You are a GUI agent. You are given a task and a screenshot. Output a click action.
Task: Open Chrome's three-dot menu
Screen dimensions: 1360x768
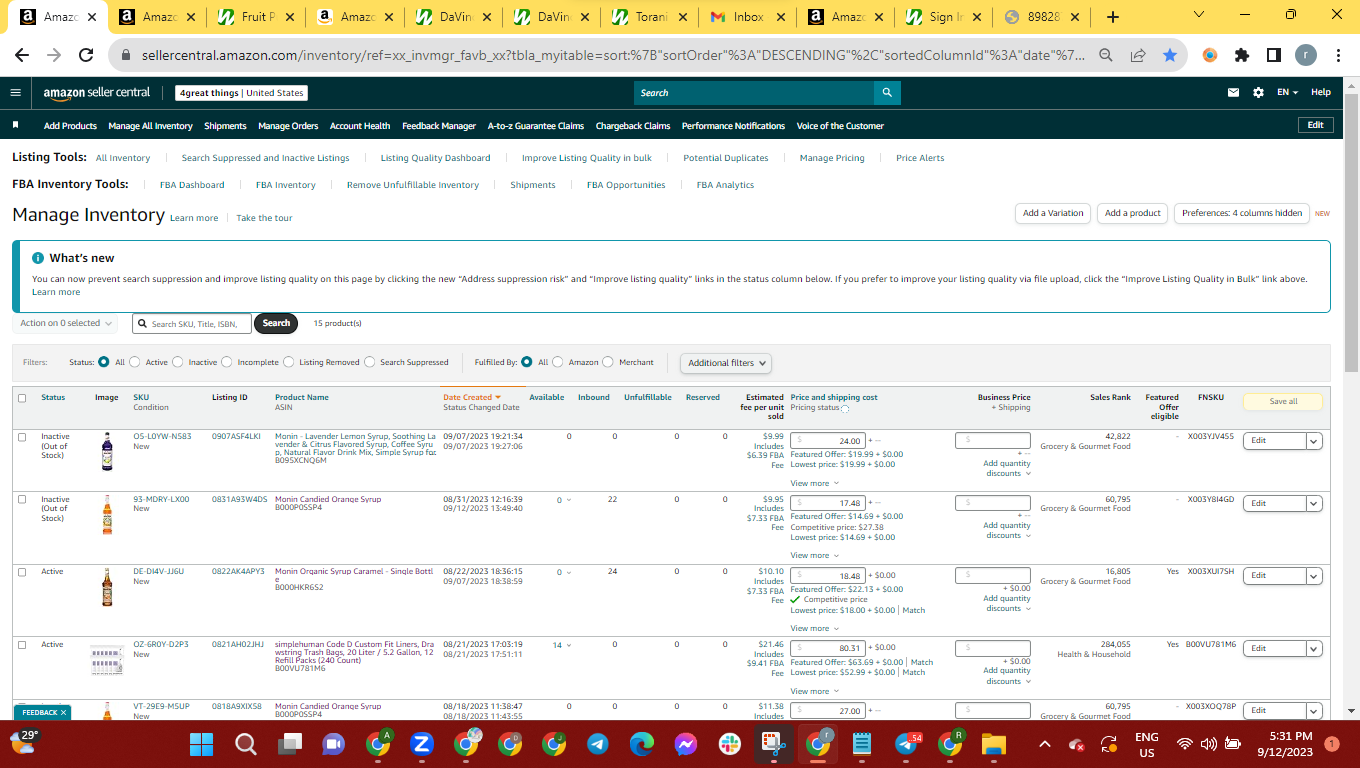tap(1340, 56)
